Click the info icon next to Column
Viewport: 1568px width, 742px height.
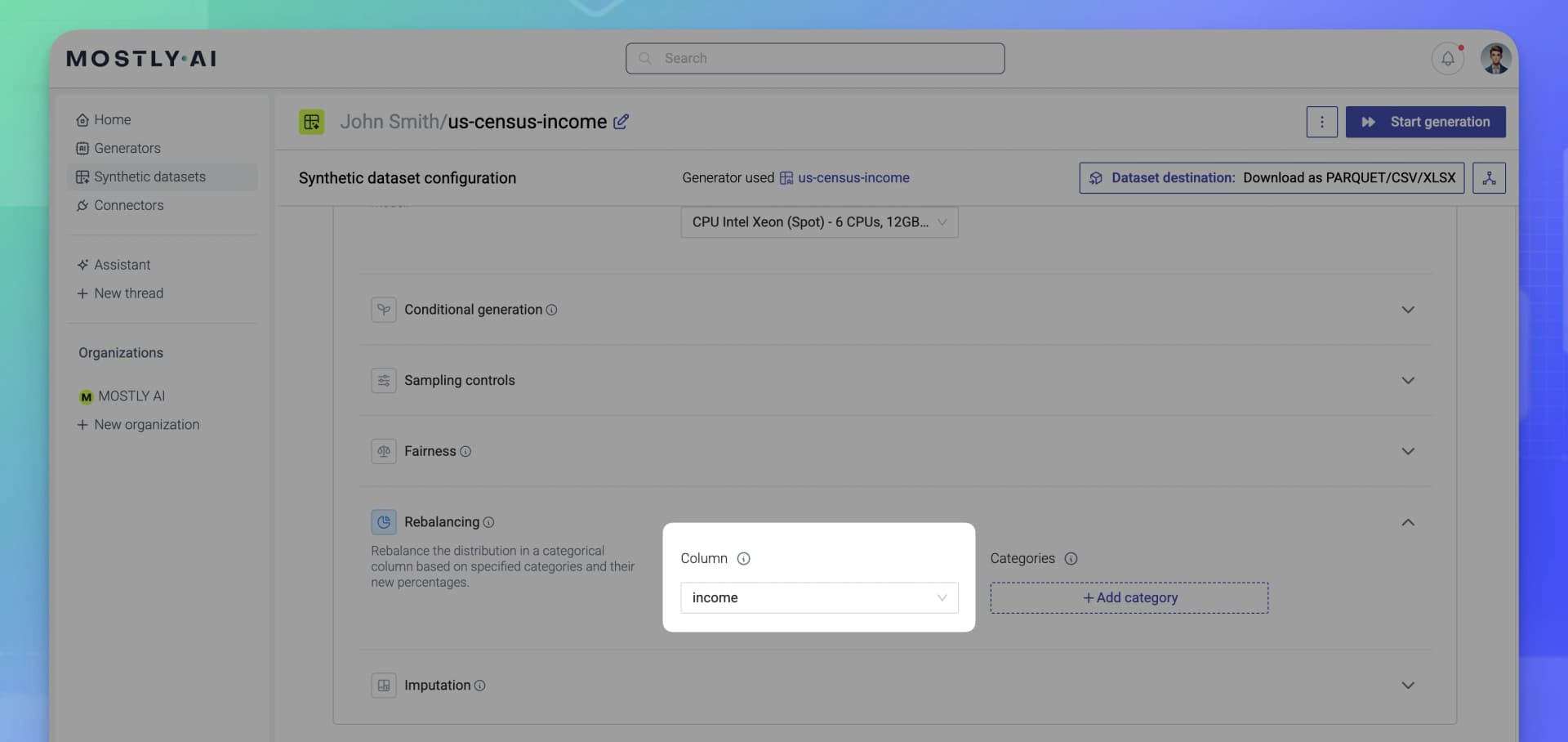pyautogui.click(x=743, y=559)
